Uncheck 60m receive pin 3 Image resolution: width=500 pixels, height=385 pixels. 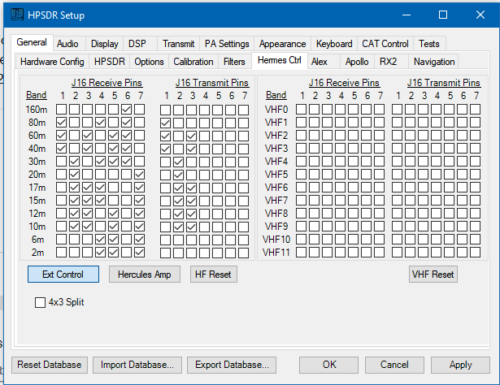pyautogui.click(x=87, y=135)
